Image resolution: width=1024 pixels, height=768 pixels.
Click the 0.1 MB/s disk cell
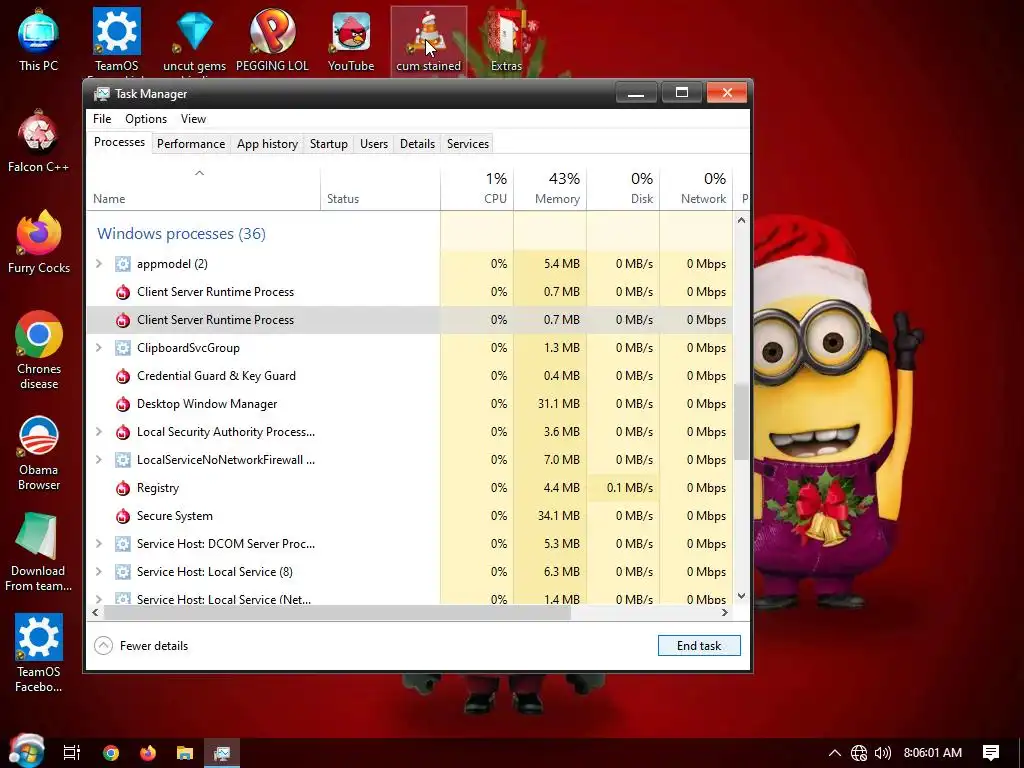pyautogui.click(x=623, y=488)
